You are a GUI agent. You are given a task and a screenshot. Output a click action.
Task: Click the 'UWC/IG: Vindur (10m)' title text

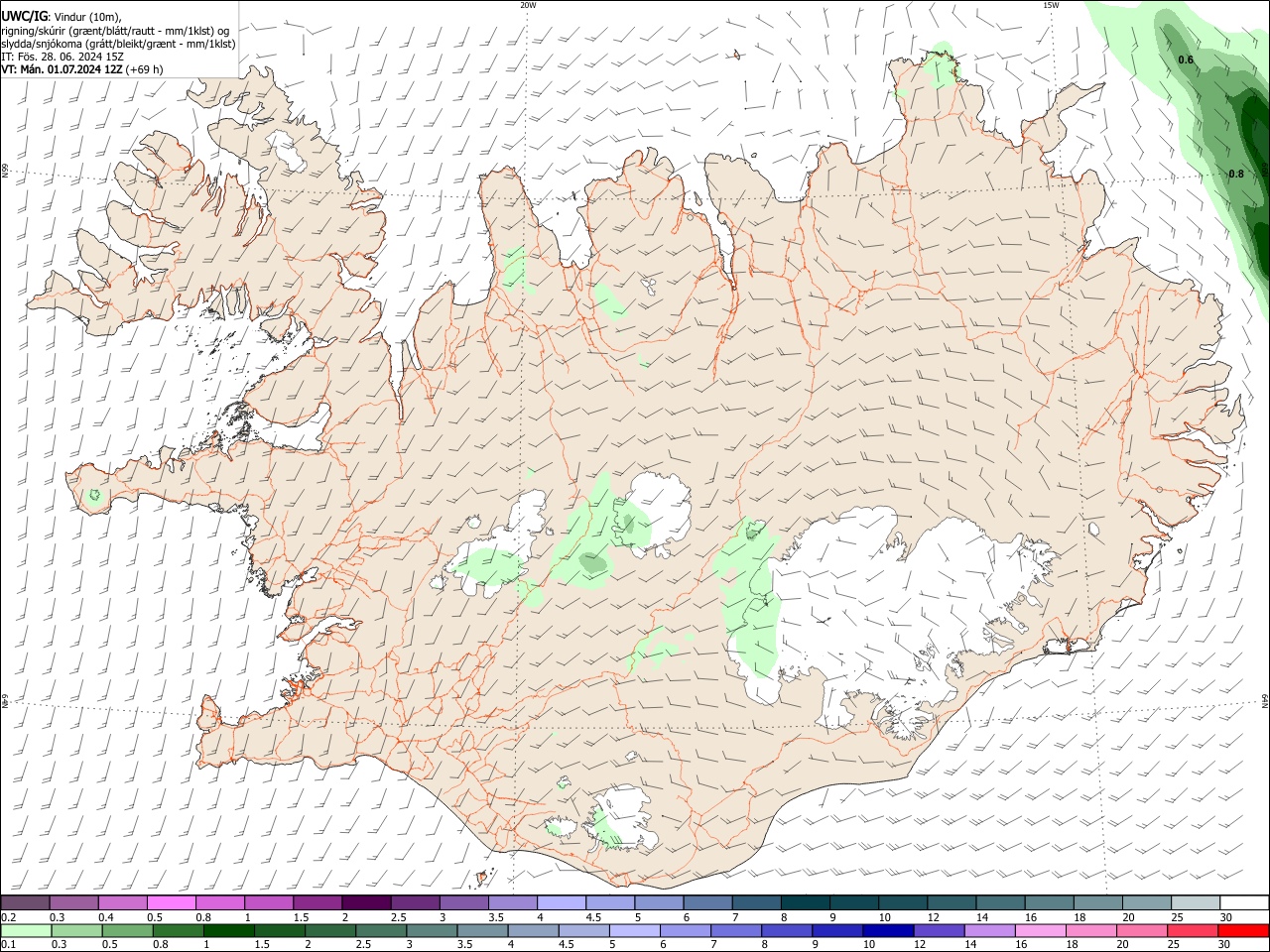[61, 17]
